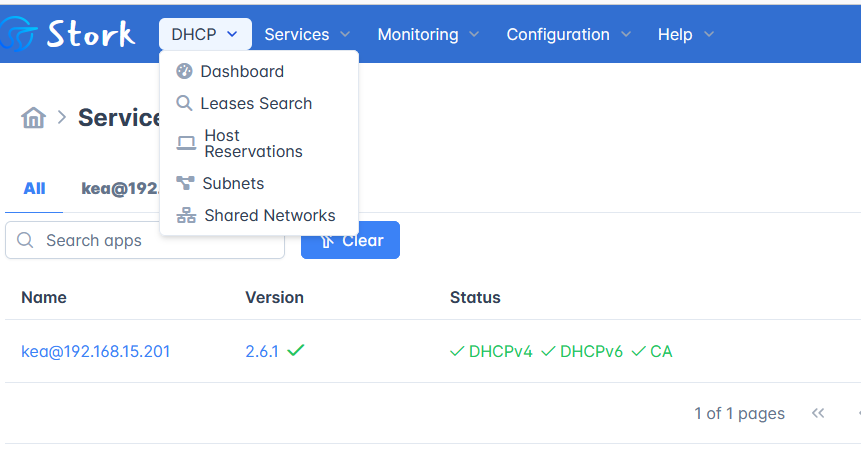Collapse the DHCP menu chevron

pos(232,34)
